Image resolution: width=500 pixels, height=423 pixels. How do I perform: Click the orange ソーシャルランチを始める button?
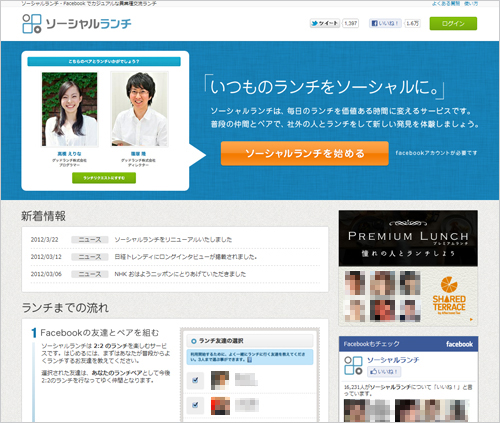tap(305, 153)
